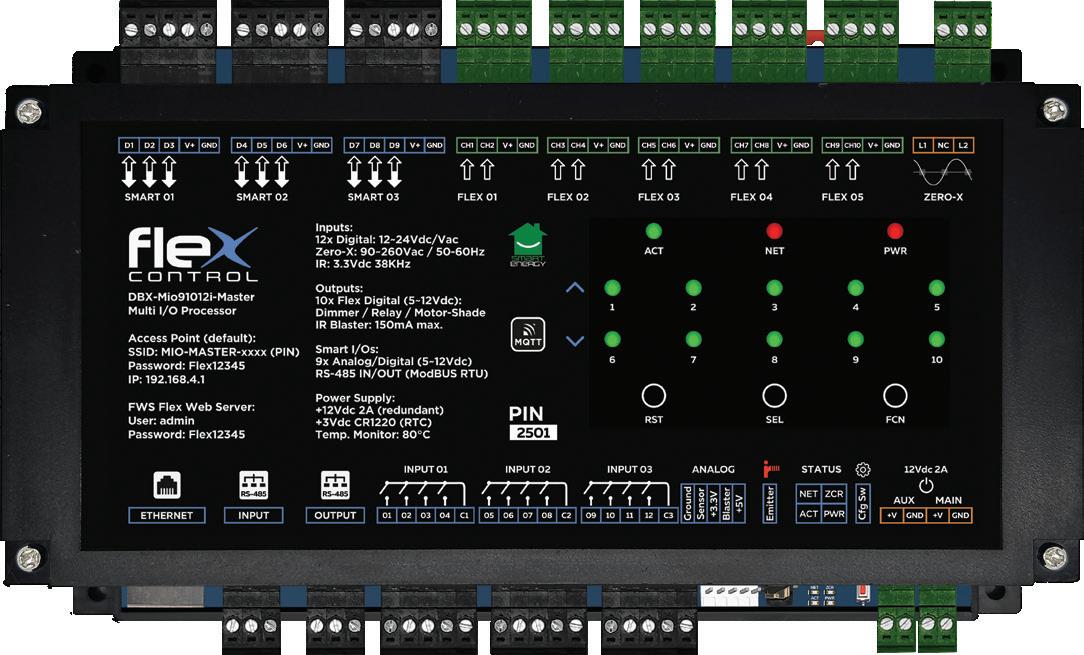Click the FLEX 03 up arrows
Screen dimensions: 1084x655
pos(658,170)
